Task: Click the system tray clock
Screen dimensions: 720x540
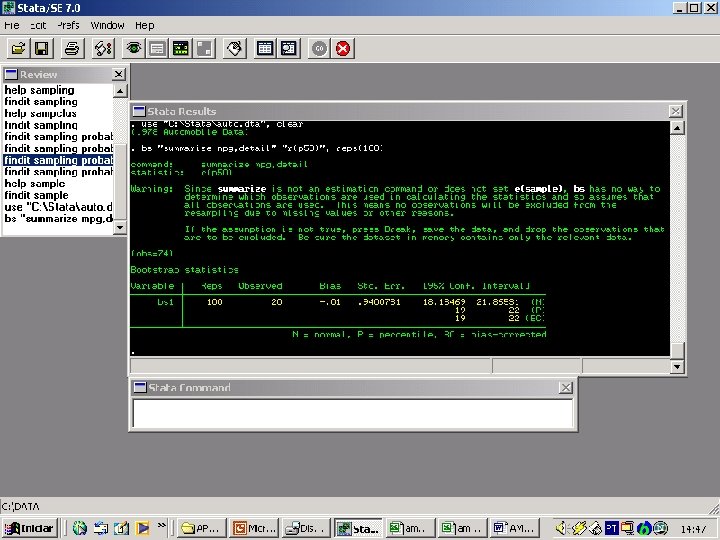Action: (693, 529)
